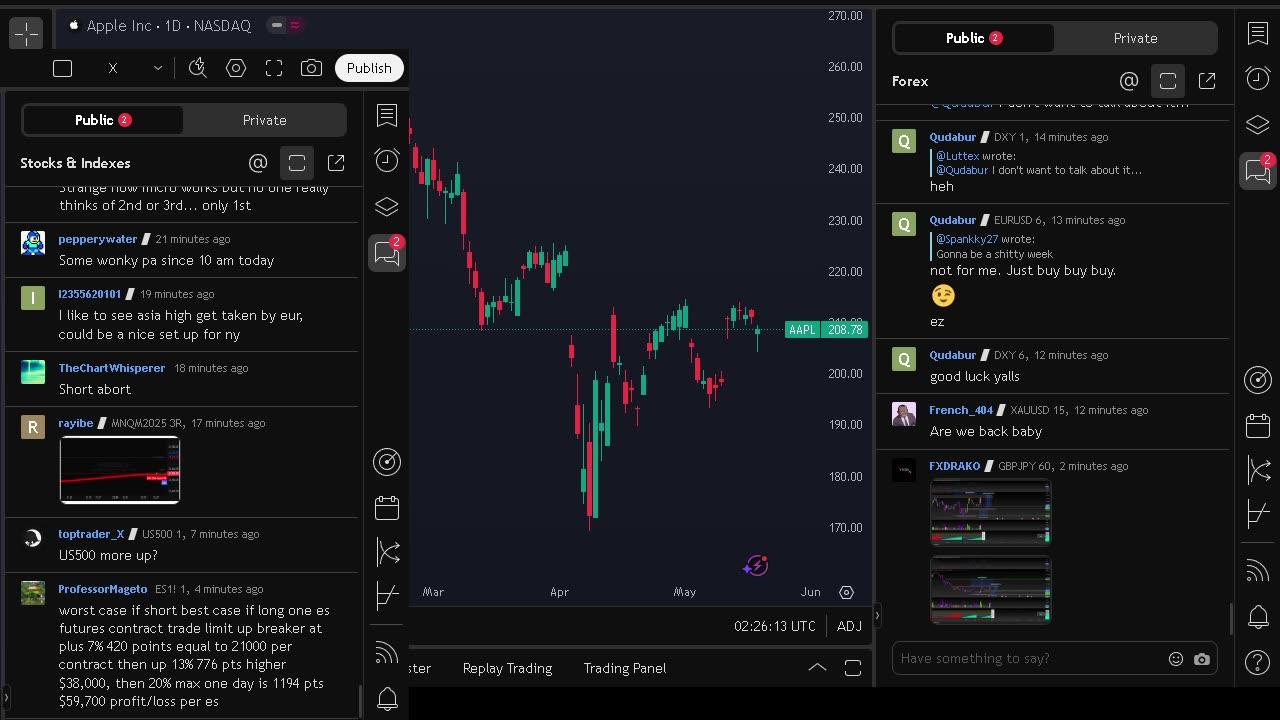Open notifications bell in far right sidebar

(1258, 617)
